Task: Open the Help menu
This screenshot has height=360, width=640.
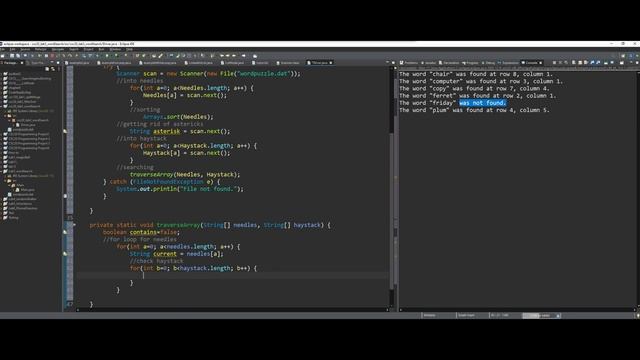Action: pyautogui.click(x=129, y=49)
